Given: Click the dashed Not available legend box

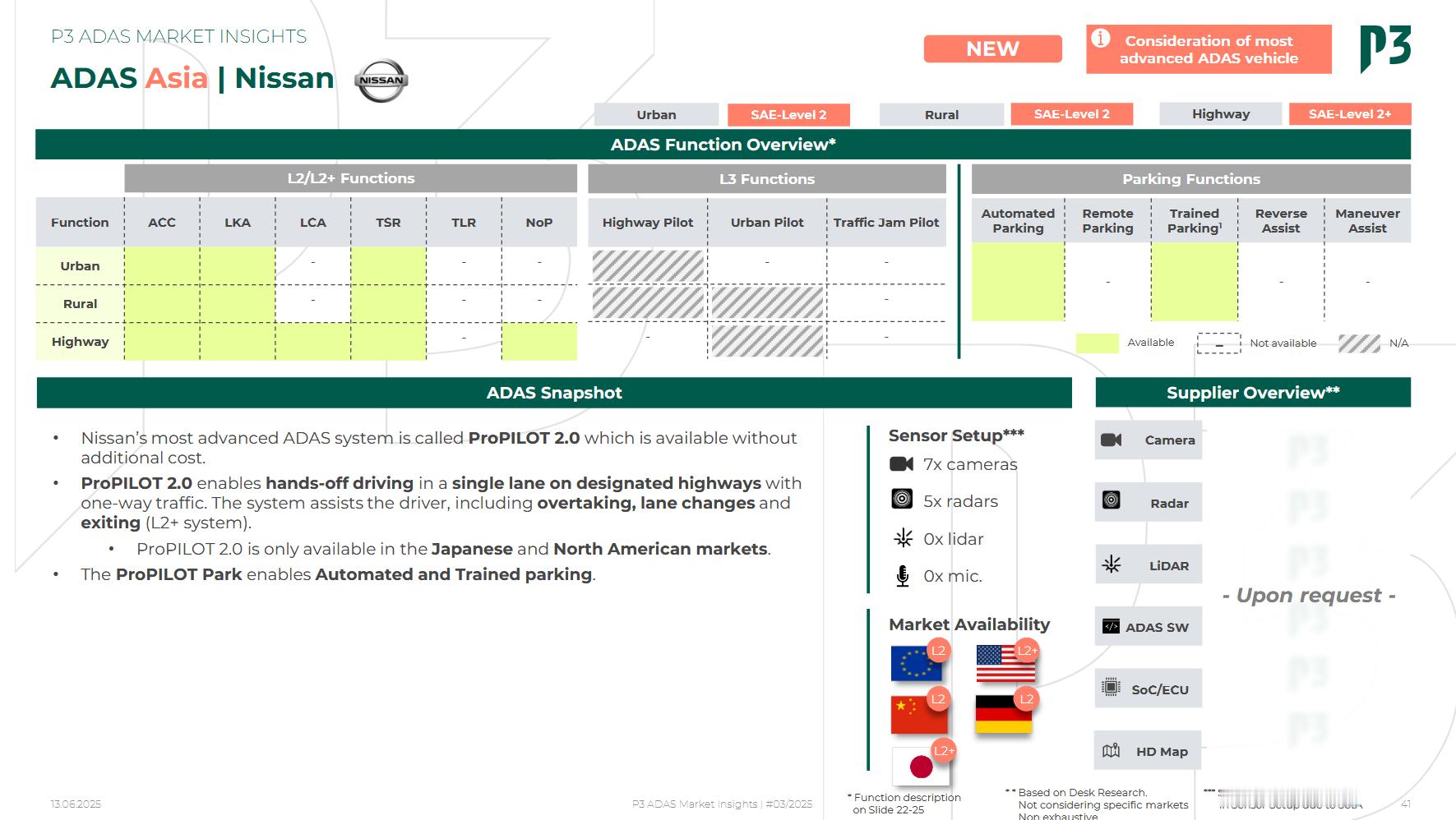Looking at the screenshot, I should (1218, 343).
